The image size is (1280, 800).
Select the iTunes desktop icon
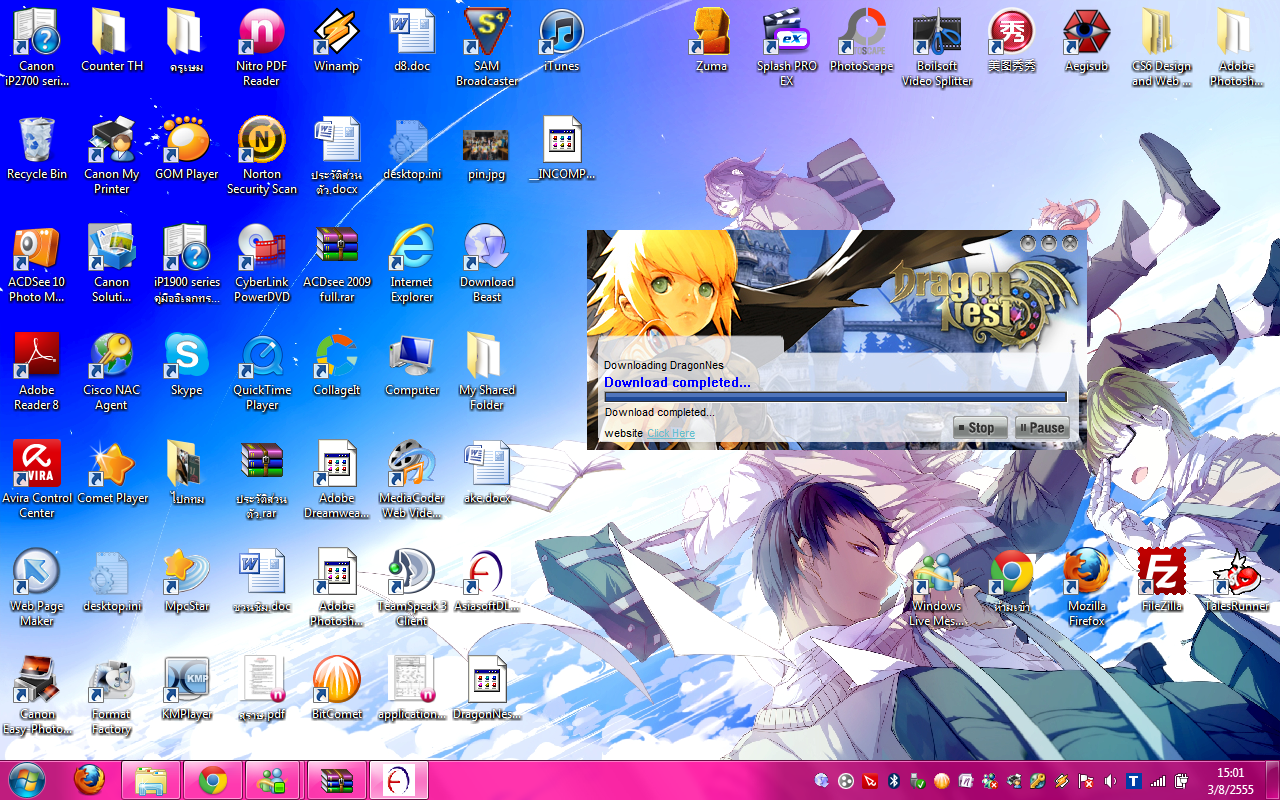pos(561,40)
